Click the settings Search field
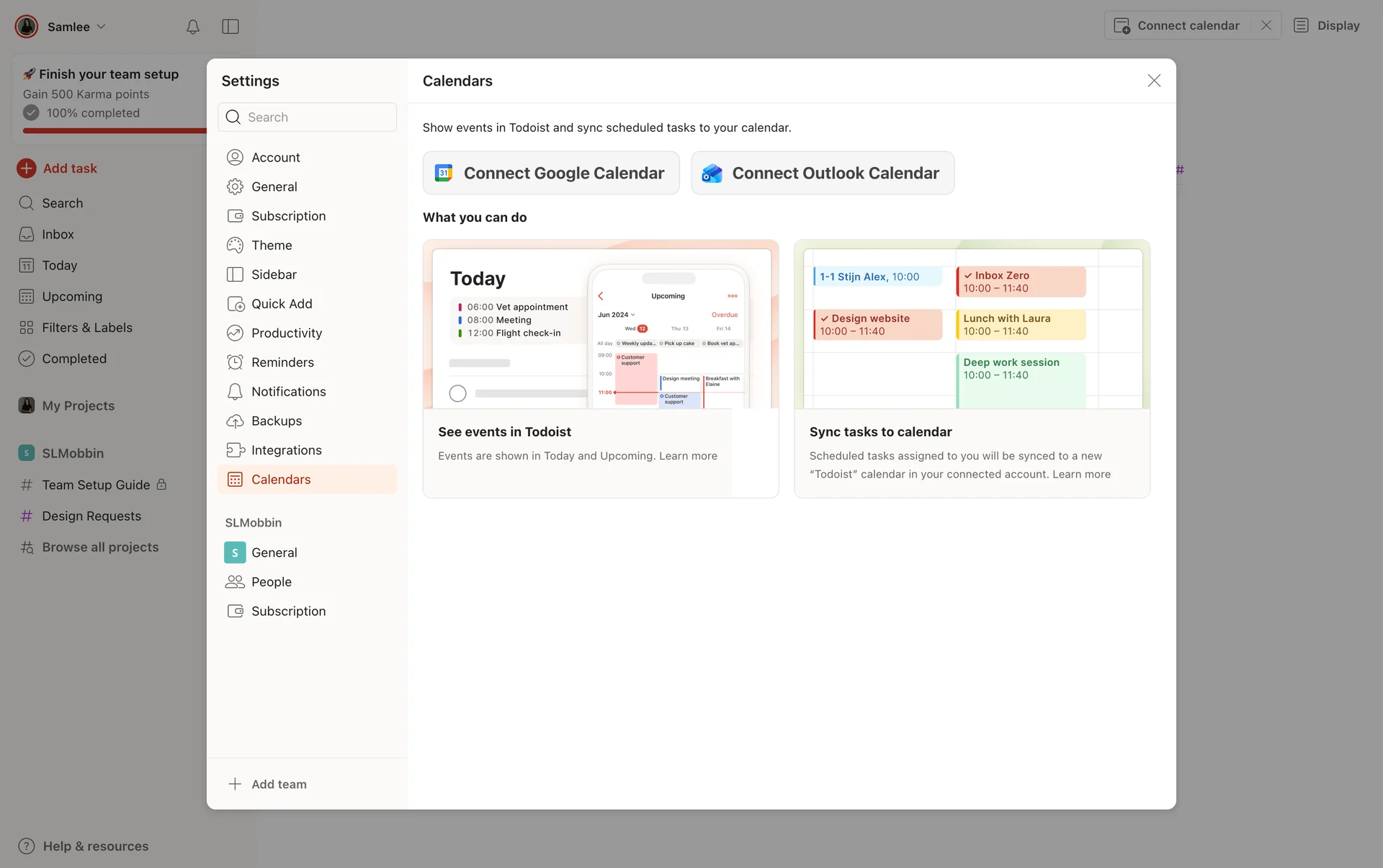 tap(308, 117)
